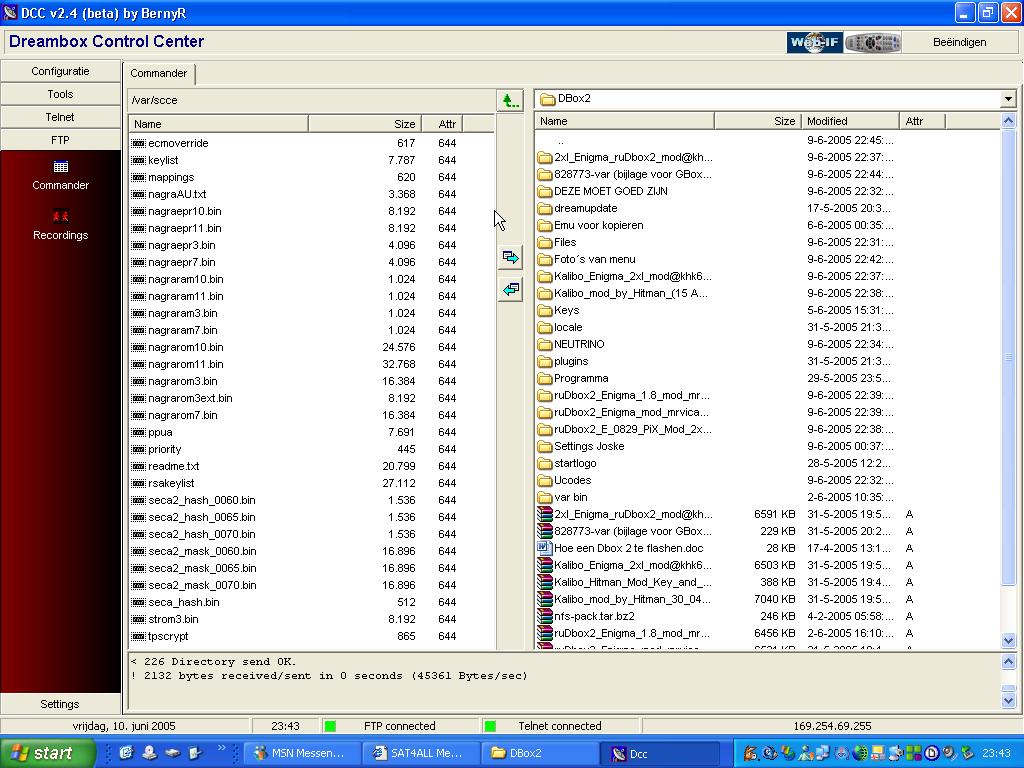Click the Beëindigen button
The height and width of the screenshot is (768, 1024).
[x=959, y=42]
